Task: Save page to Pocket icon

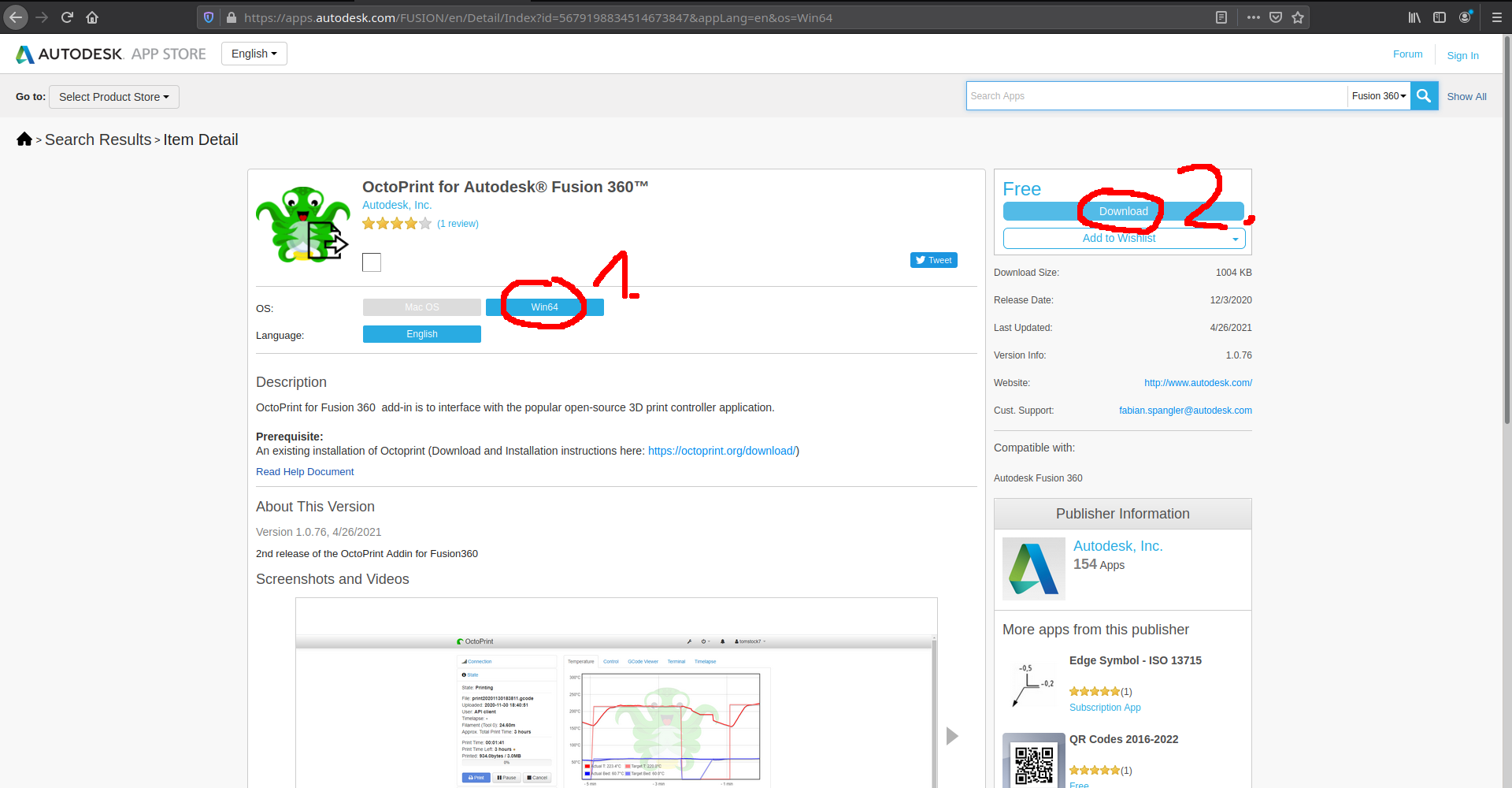Action: [1276, 17]
